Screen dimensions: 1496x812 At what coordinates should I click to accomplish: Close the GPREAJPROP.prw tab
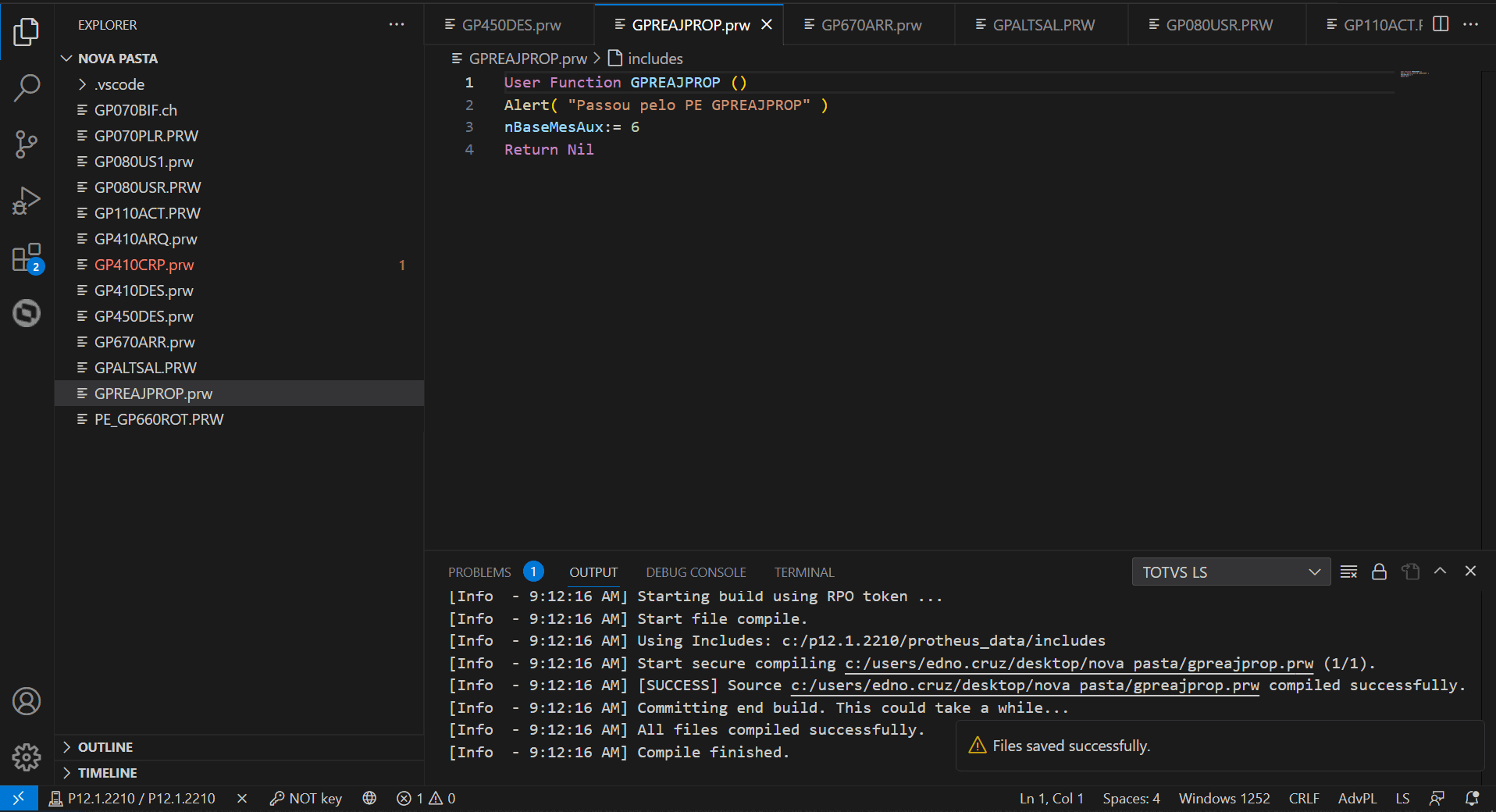pos(767,24)
